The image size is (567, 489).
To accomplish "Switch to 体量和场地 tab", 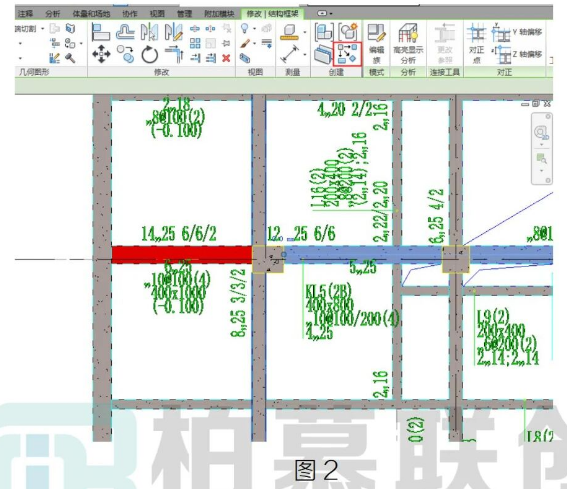I will 91,14.
